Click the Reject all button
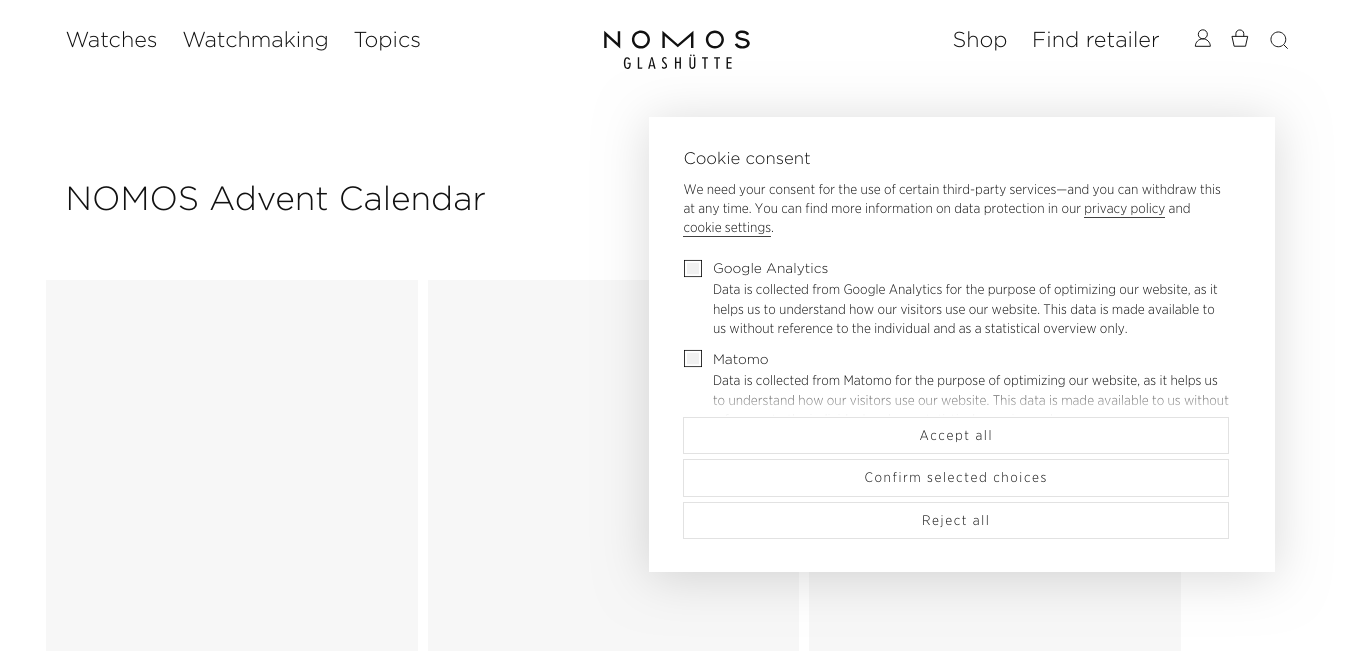 coord(956,520)
